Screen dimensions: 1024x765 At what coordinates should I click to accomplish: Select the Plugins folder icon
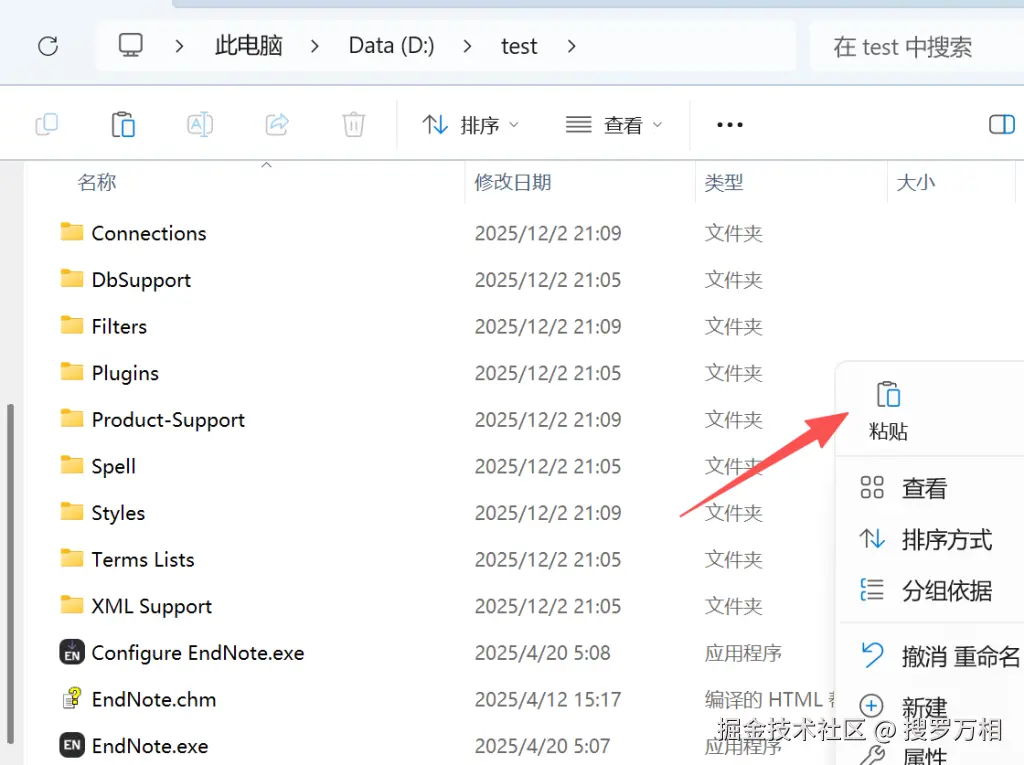tap(72, 372)
